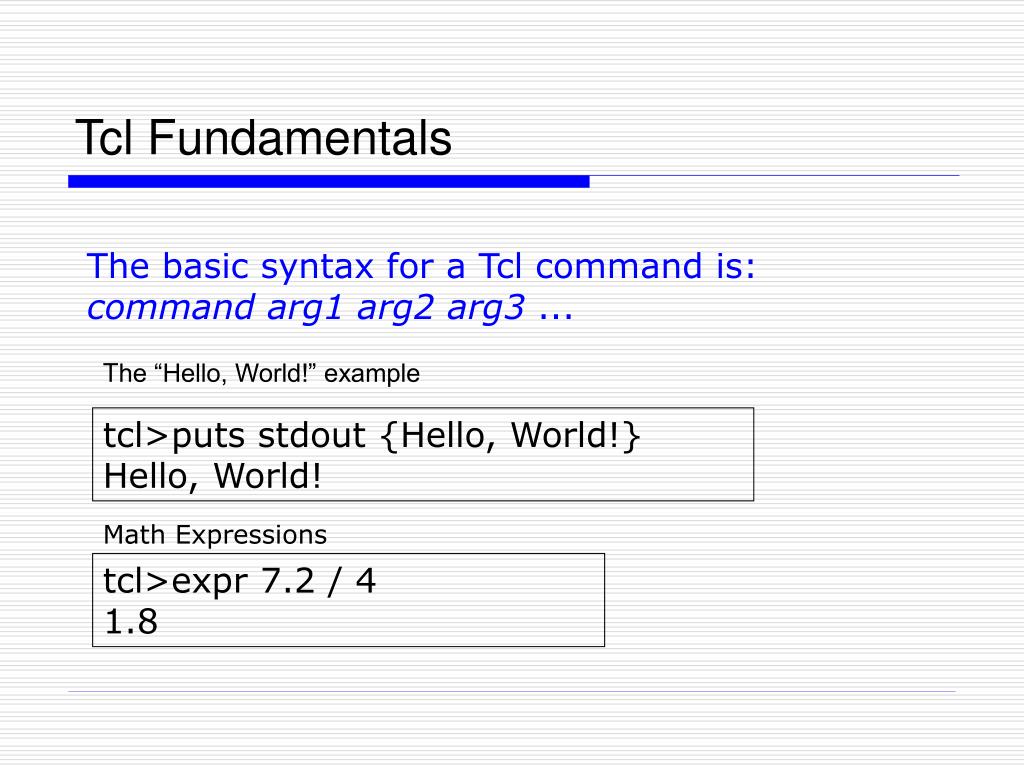The width and height of the screenshot is (1024, 768).
Task: Click the output line 'Hello, World!'
Action: tap(213, 476)
